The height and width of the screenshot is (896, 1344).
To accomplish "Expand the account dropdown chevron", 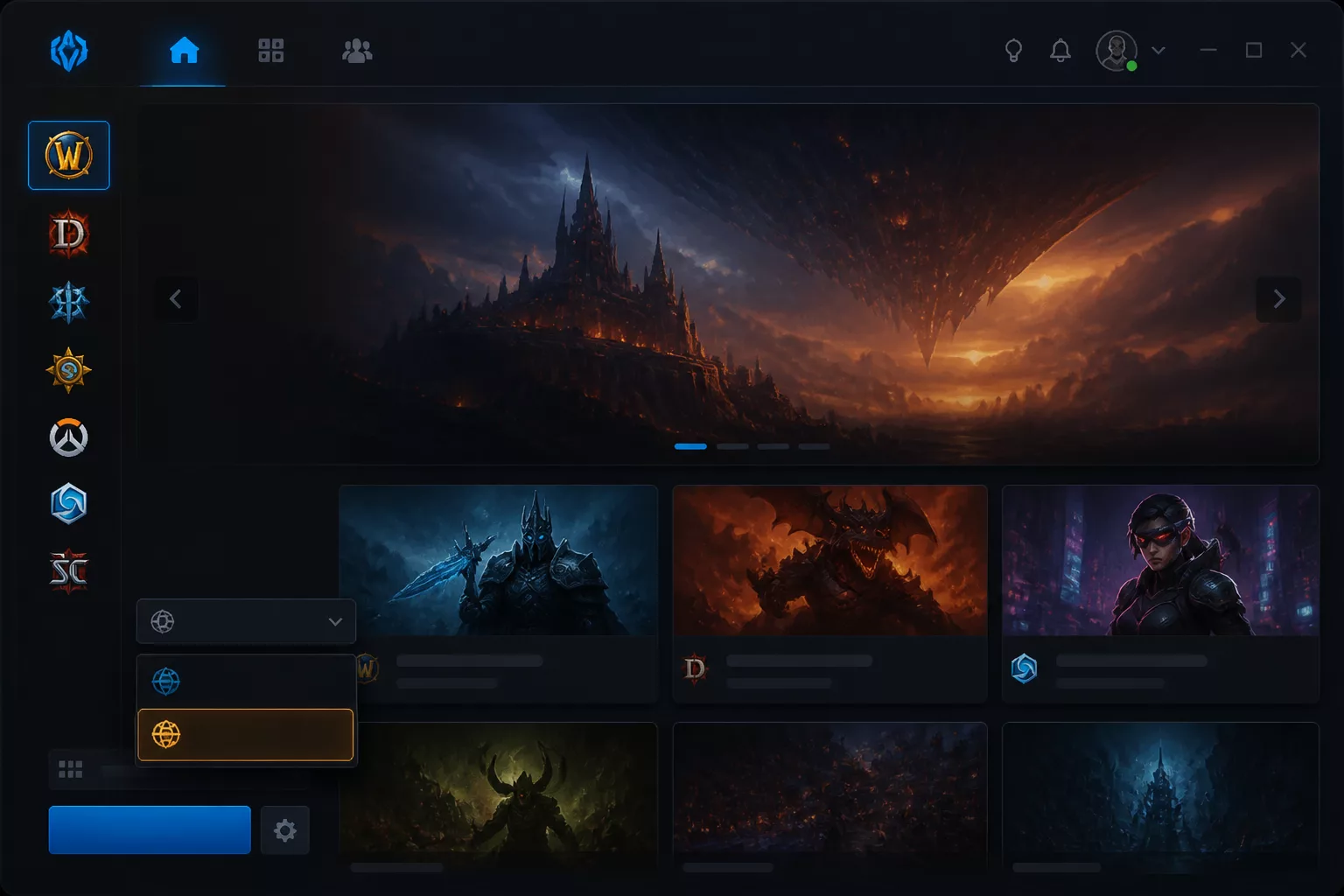I will [x=1158, y=51].
